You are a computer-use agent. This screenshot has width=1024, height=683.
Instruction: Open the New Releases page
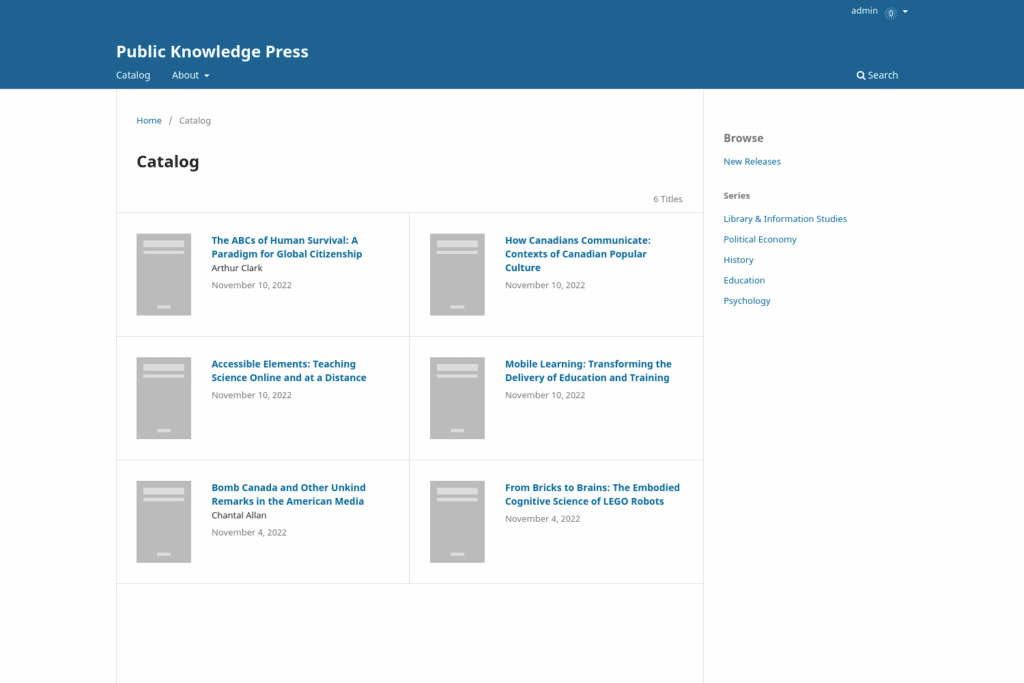click(x=752, y=161)
